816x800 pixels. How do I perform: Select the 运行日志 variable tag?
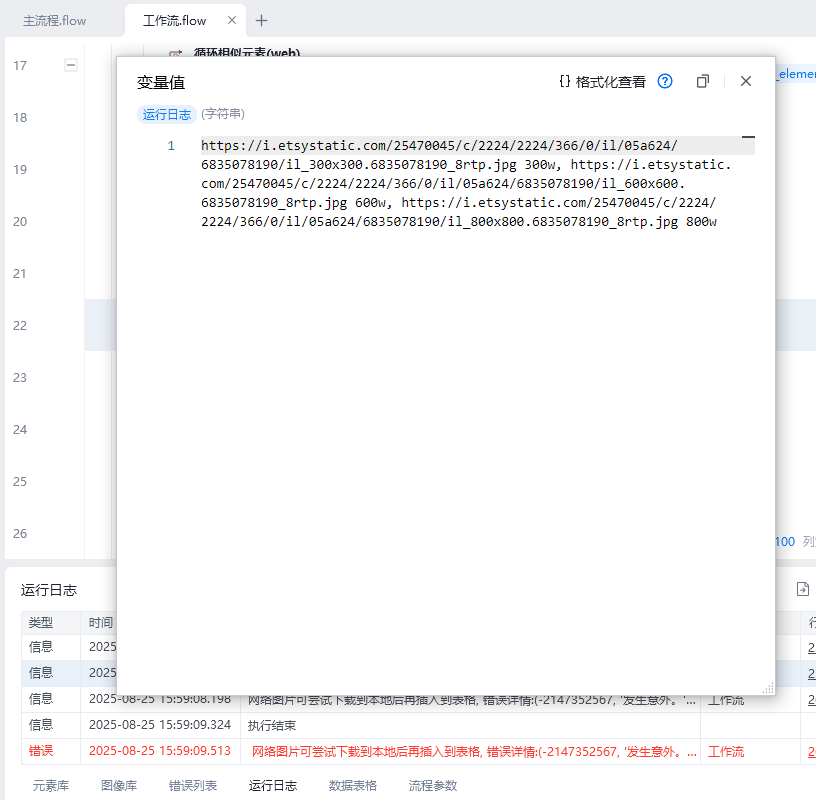pos(167,115)
